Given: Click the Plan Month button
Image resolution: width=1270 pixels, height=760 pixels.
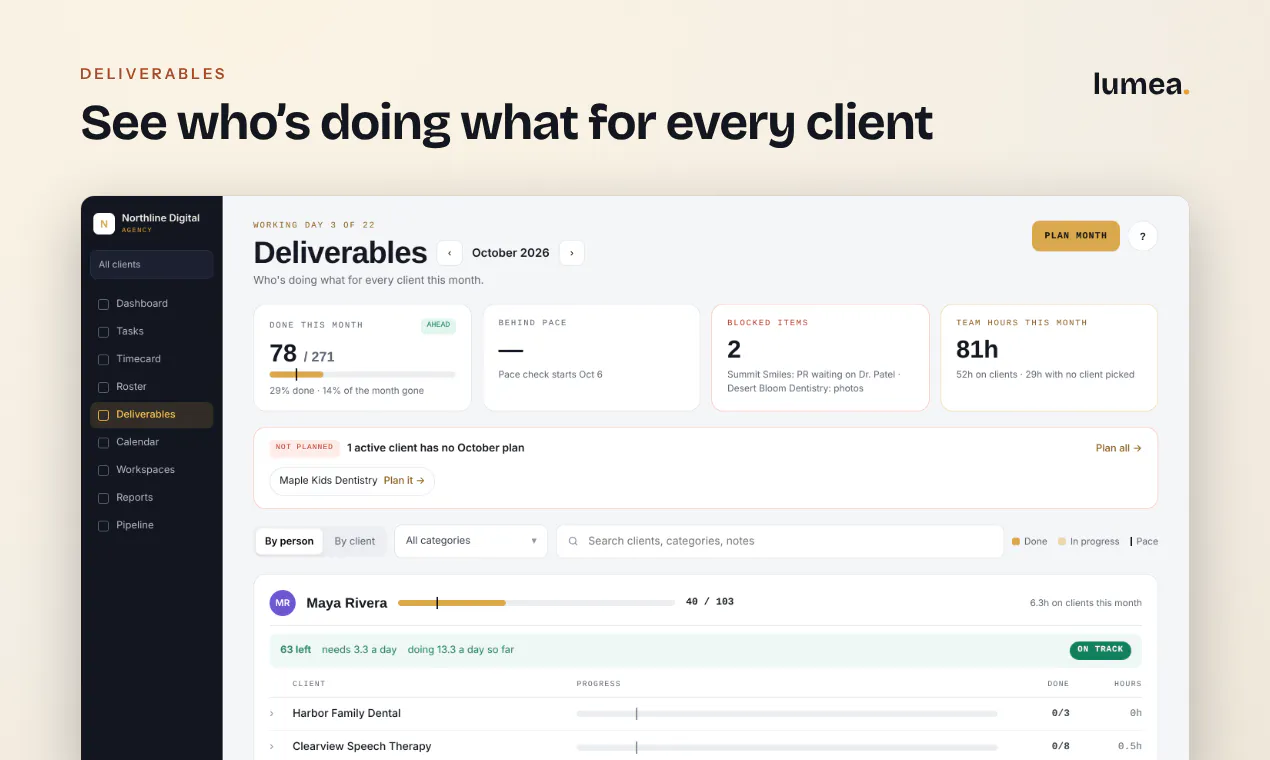Looking at the screenshot, I should [1075, 236].
